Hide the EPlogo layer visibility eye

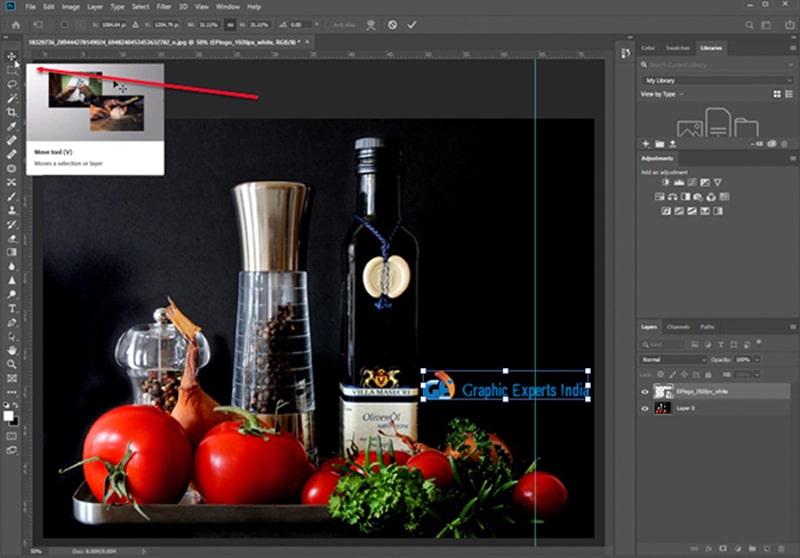coord(645,392)
